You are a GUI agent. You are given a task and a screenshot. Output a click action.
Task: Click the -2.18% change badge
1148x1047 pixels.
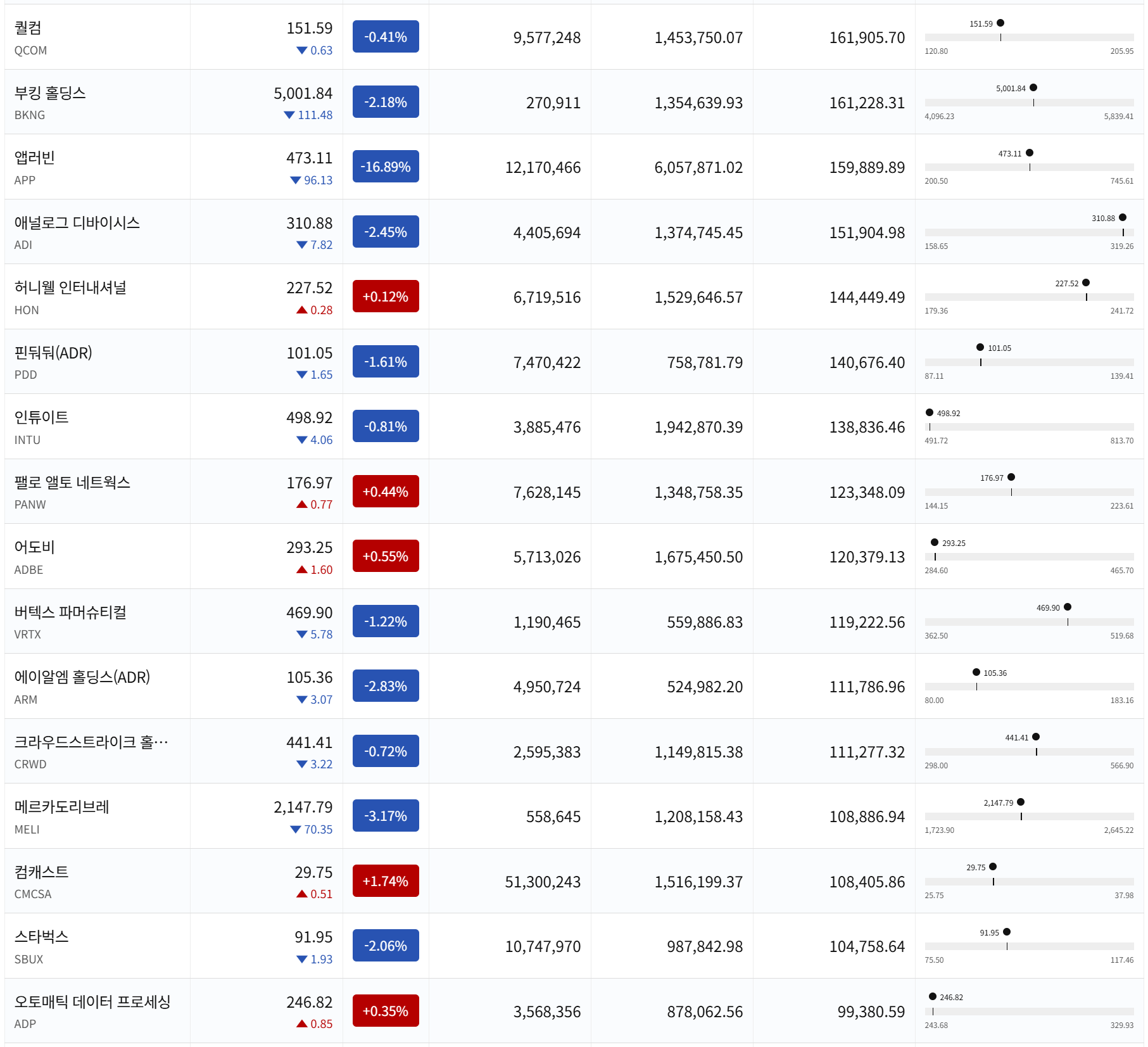pos(386,102)
